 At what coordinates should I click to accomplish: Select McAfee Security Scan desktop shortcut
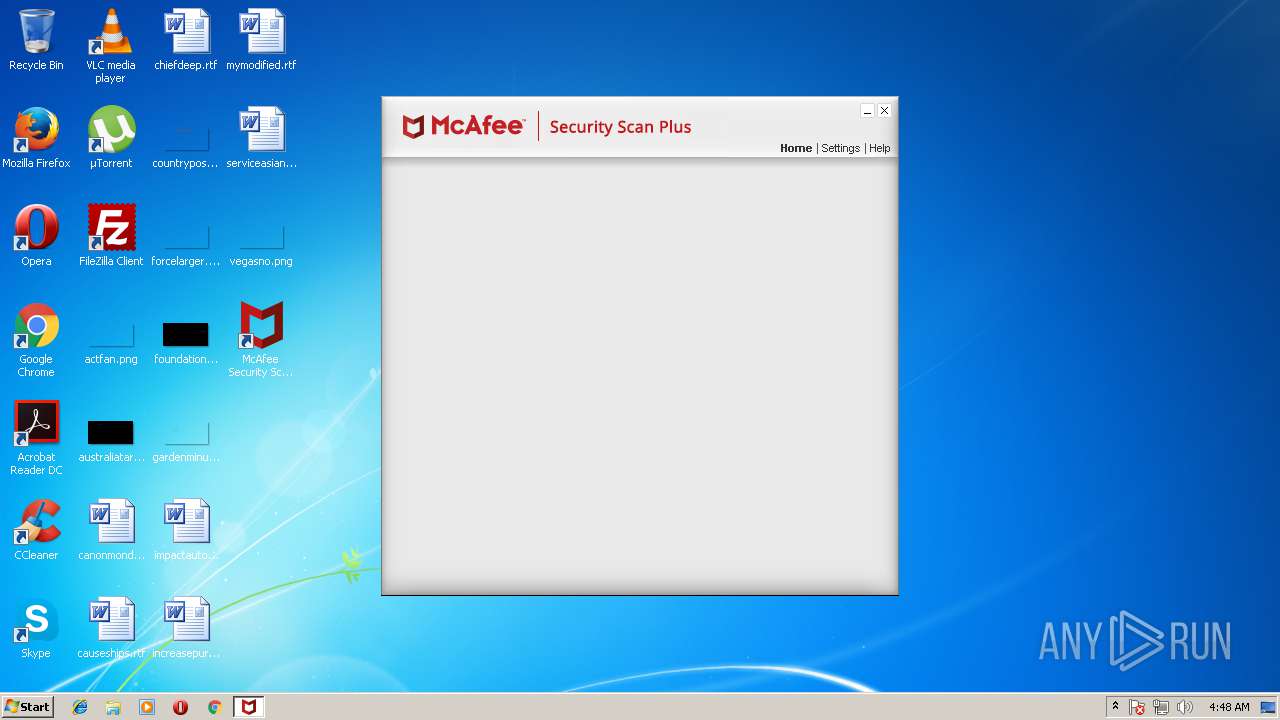pos(261,340)
